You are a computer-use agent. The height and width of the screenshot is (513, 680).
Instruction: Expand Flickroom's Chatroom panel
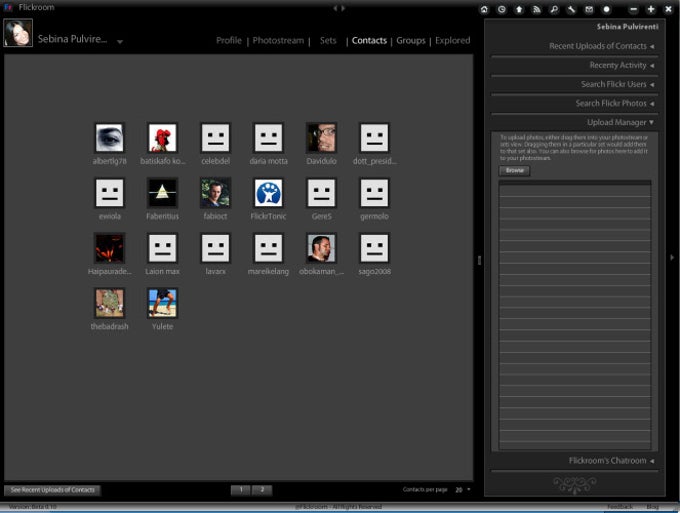pyautogui.click(x=611, y=461)
